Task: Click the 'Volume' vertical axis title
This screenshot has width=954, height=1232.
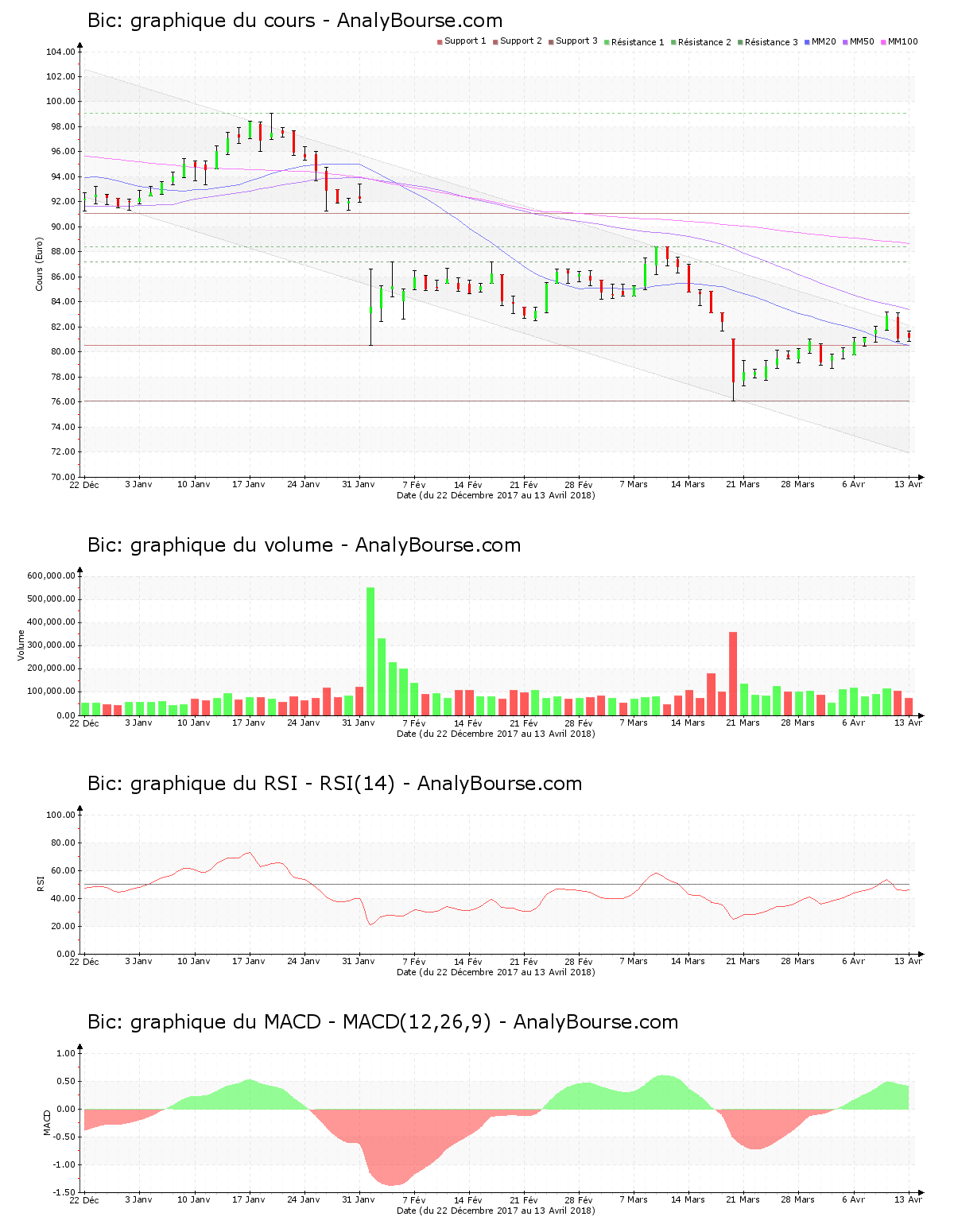Action: 21,645
